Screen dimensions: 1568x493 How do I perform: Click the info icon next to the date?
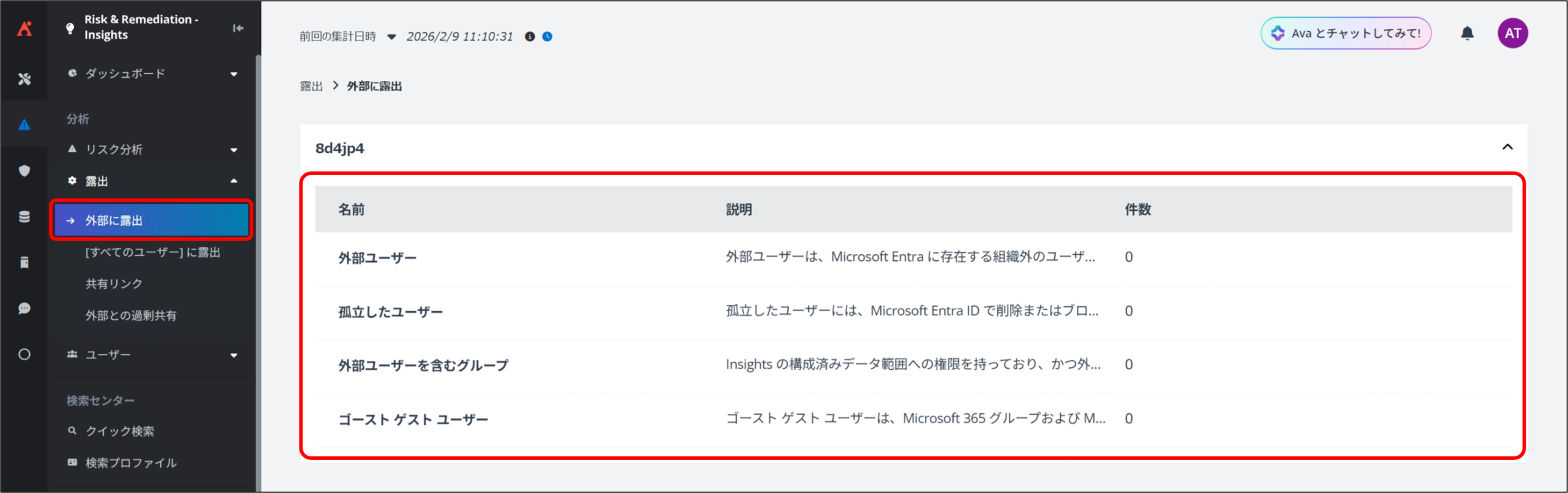pyautogui.click(x=530, y=37)
